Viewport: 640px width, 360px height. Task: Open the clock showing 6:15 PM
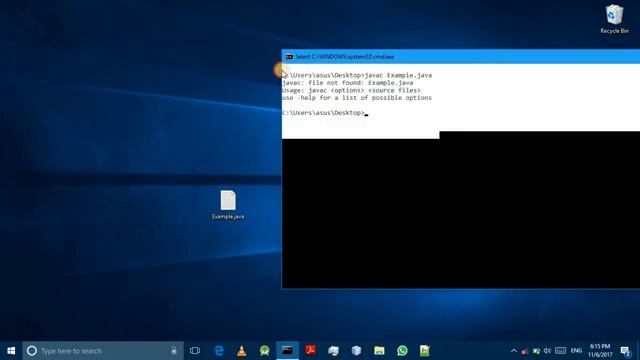[x=600, y=351]
